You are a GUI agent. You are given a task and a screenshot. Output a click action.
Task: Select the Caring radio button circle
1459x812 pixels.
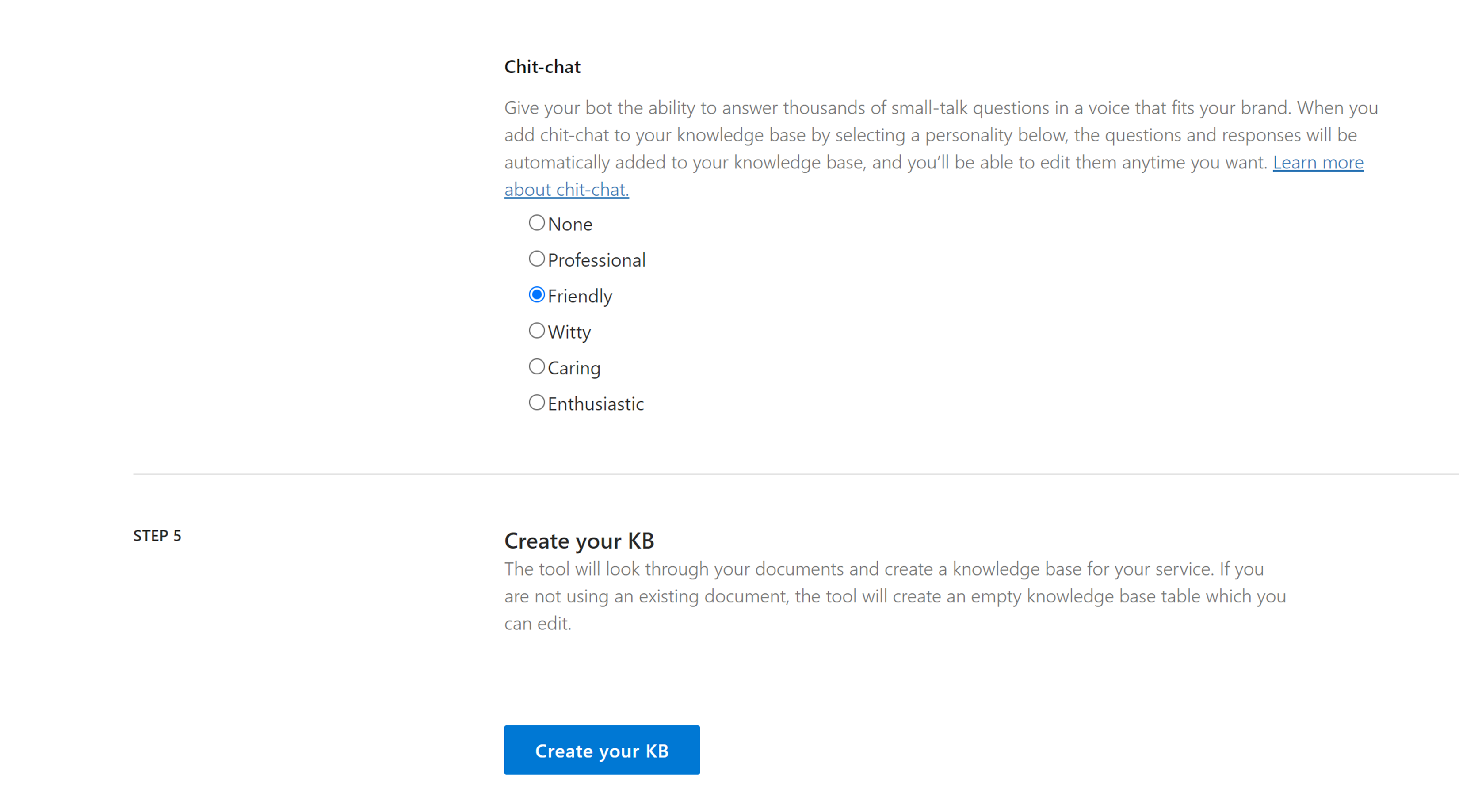[536, 367]
